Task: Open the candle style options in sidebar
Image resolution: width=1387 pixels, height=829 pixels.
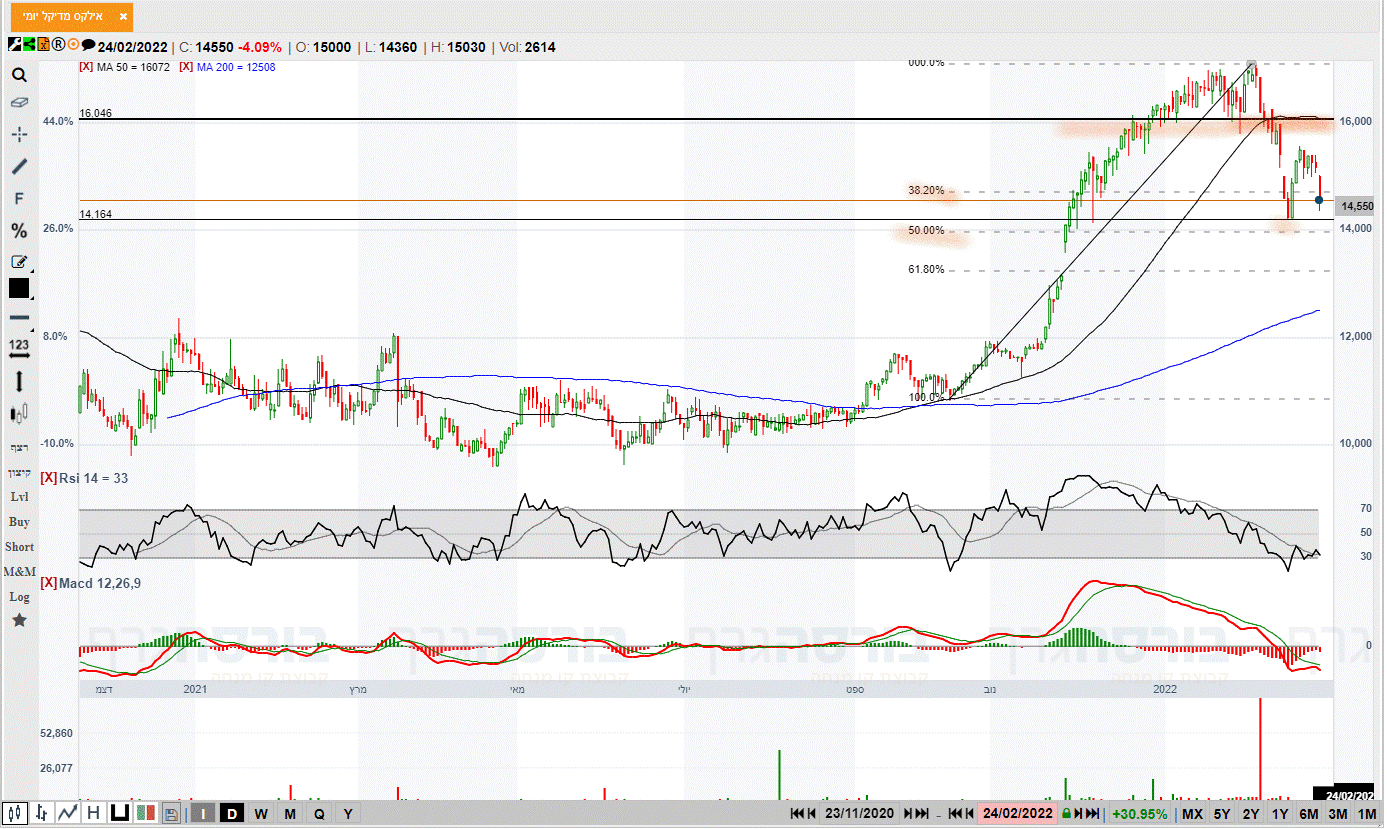Action: coord(19,413)
